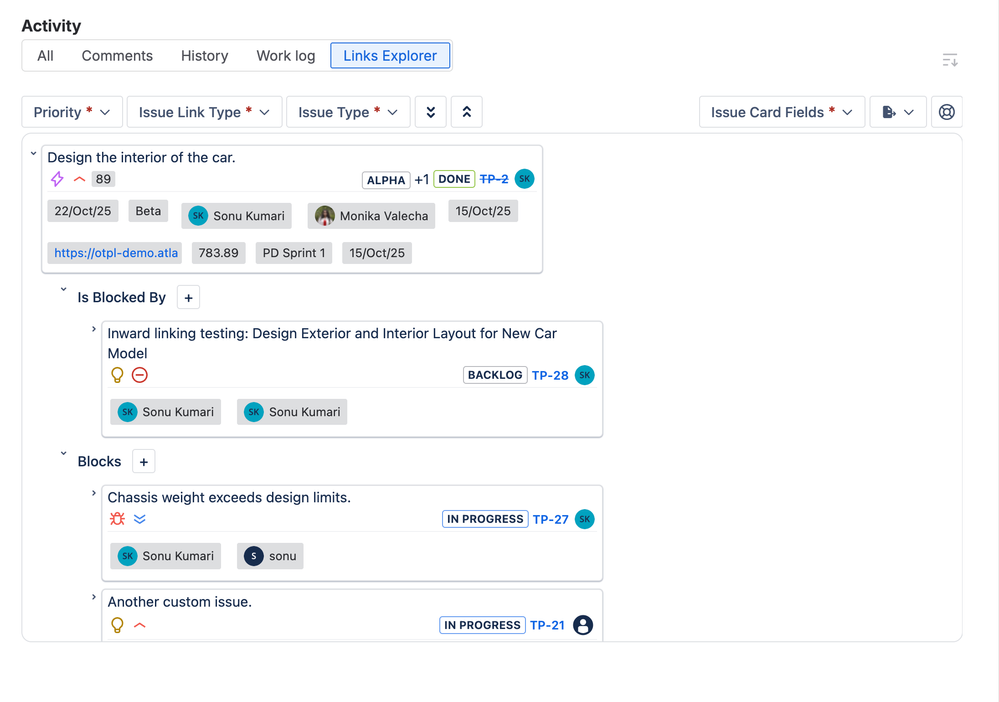
Task: Click the BACKLOG status badge
Action: [x=495, y=375]
